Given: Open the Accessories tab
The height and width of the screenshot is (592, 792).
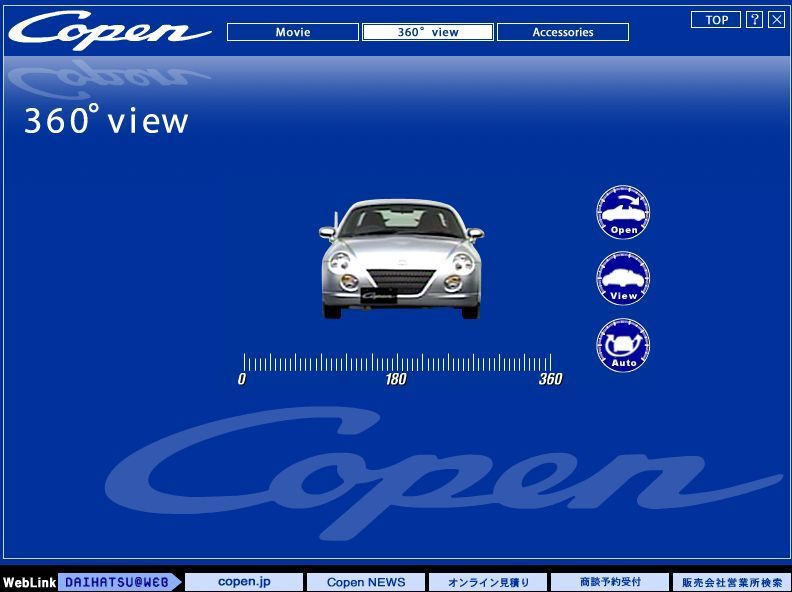Looking at the screenshot, I should (563, 32).
